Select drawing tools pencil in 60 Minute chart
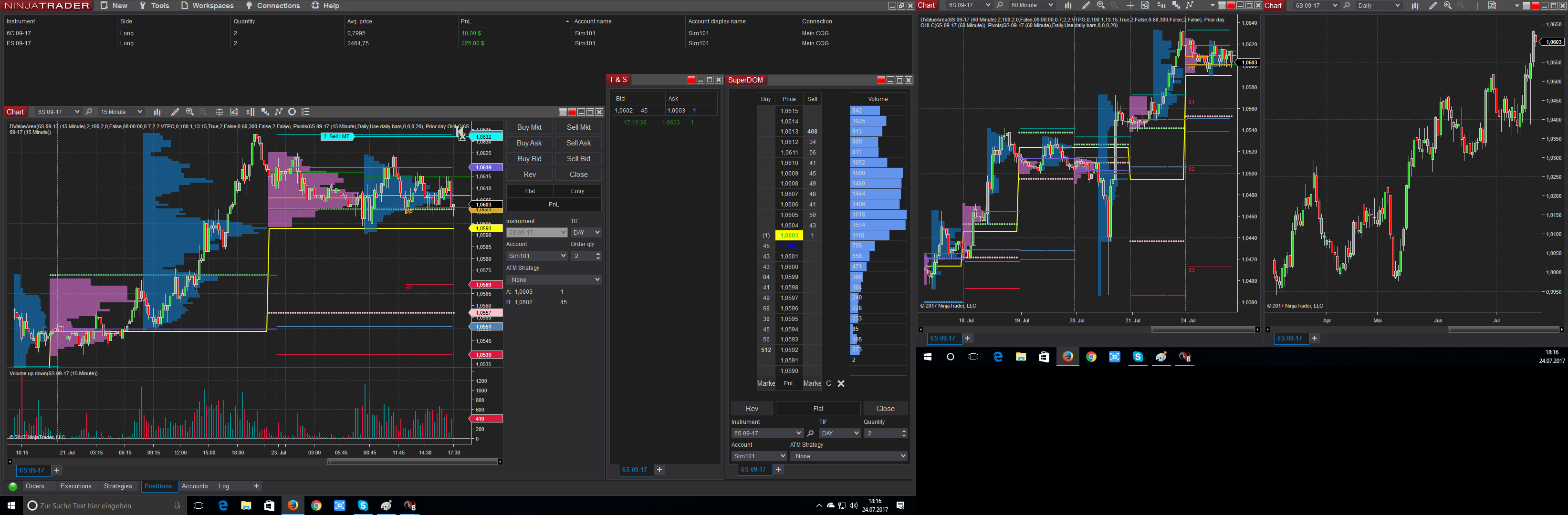 [x=1086, y=5]
